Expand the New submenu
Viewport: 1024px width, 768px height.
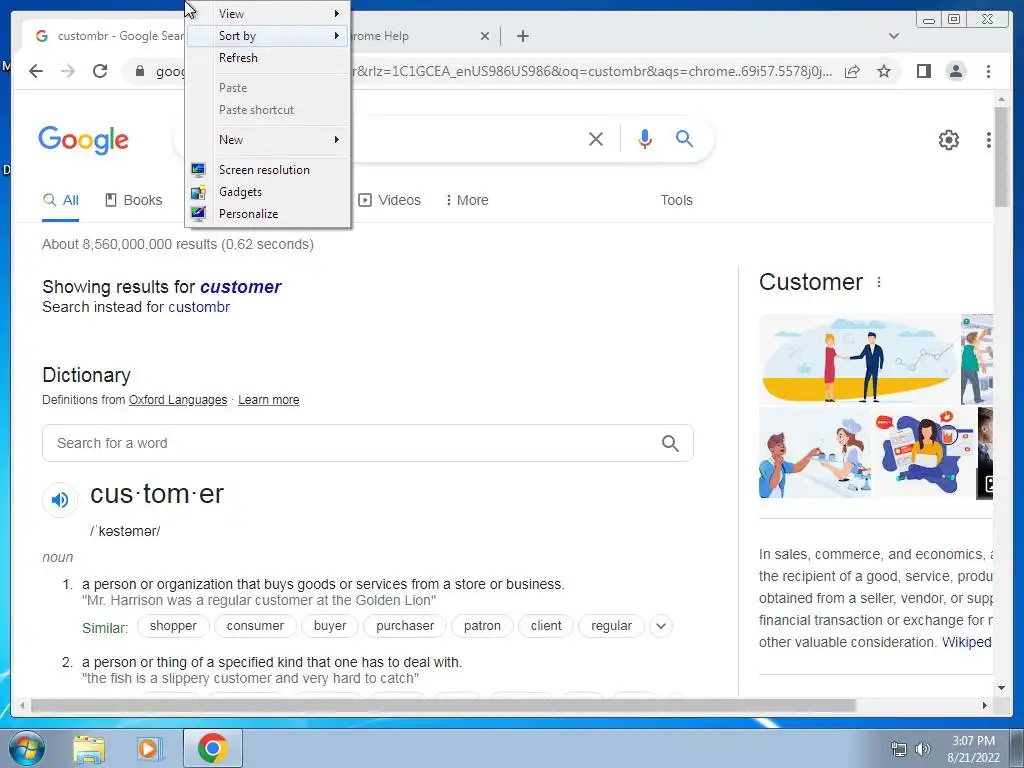268,140
